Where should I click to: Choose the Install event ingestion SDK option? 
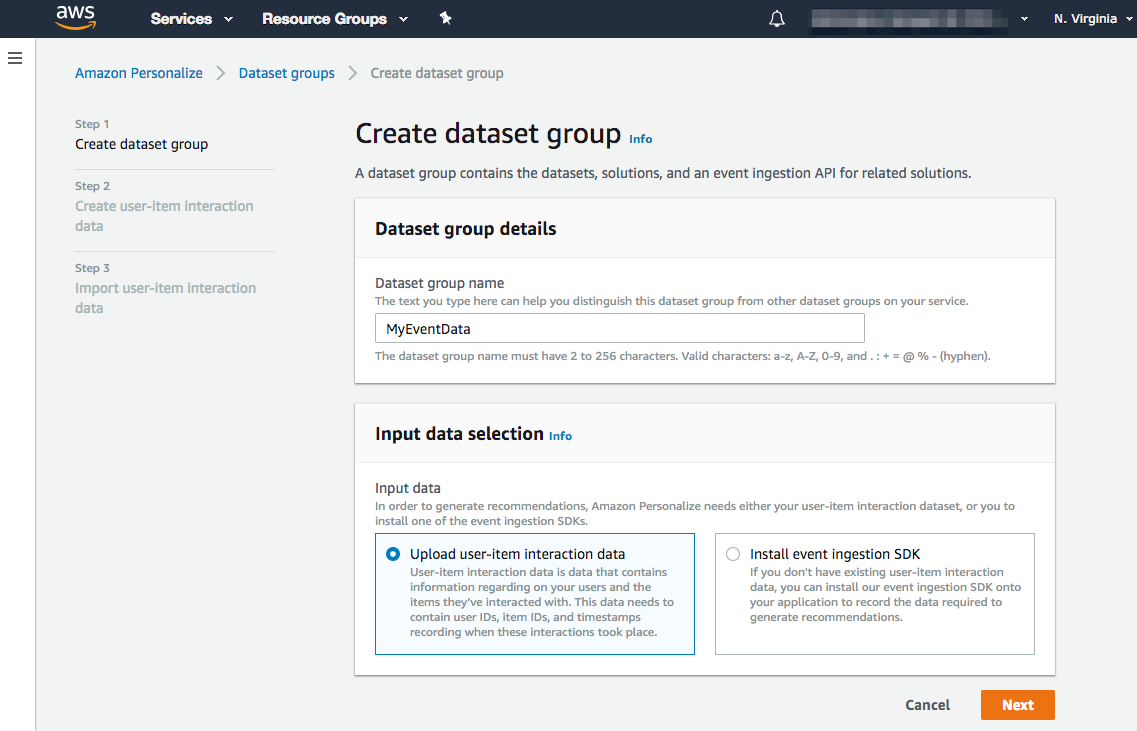(733, 553)
